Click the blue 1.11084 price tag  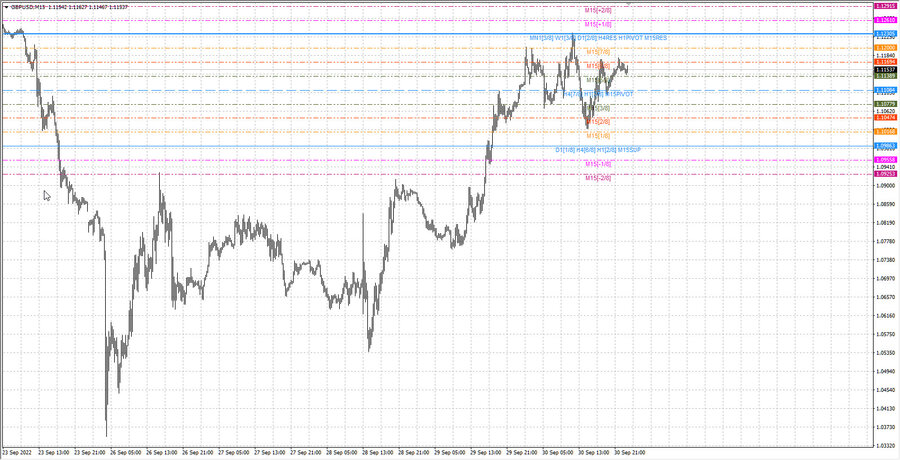coord(886,90)
